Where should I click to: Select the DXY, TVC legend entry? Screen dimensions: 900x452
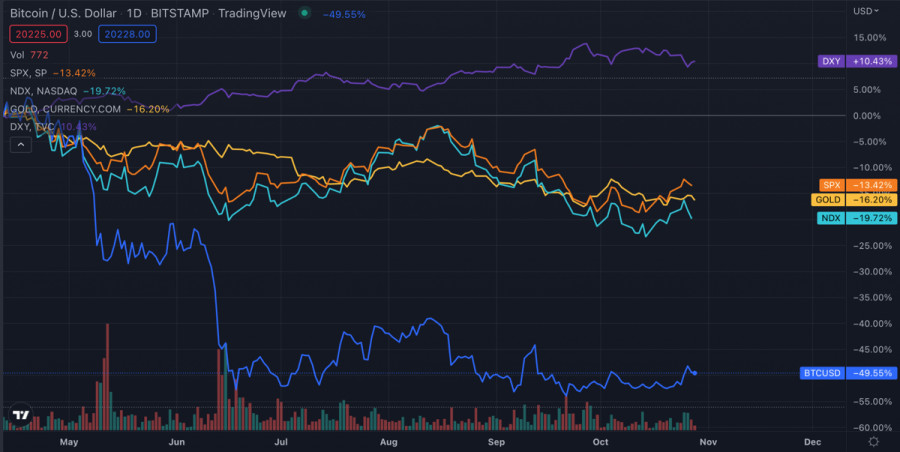click(x=53, y=126)
